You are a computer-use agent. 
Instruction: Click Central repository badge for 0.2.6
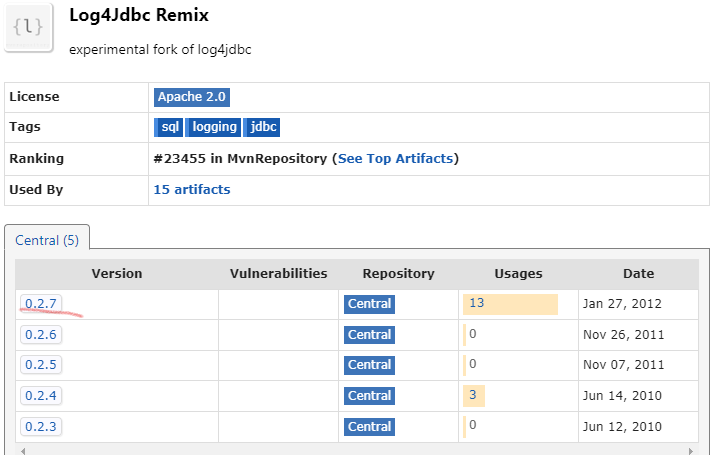pyautogui.click(x=369, y=335)
